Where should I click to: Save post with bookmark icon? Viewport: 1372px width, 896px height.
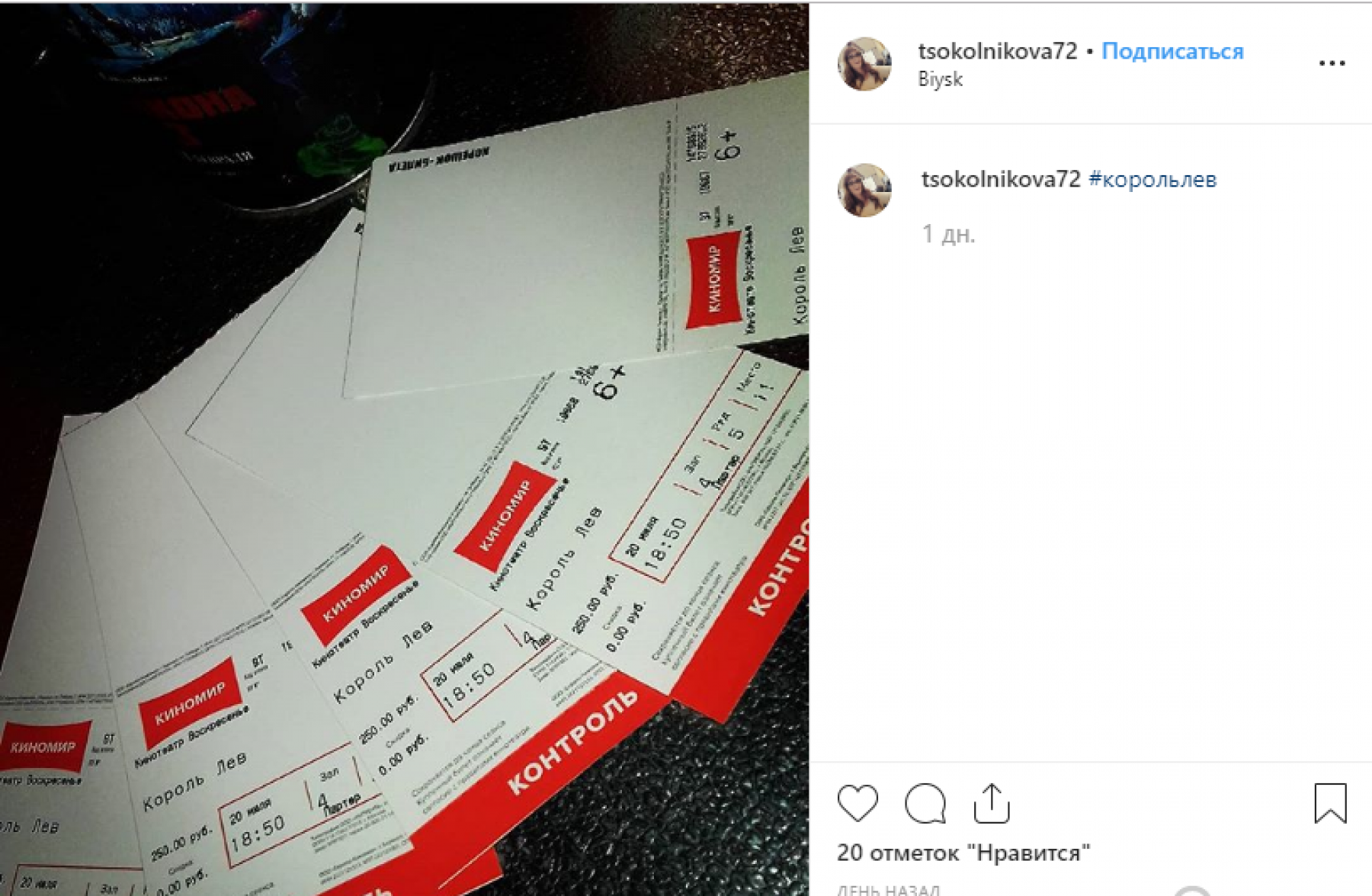1331,803
